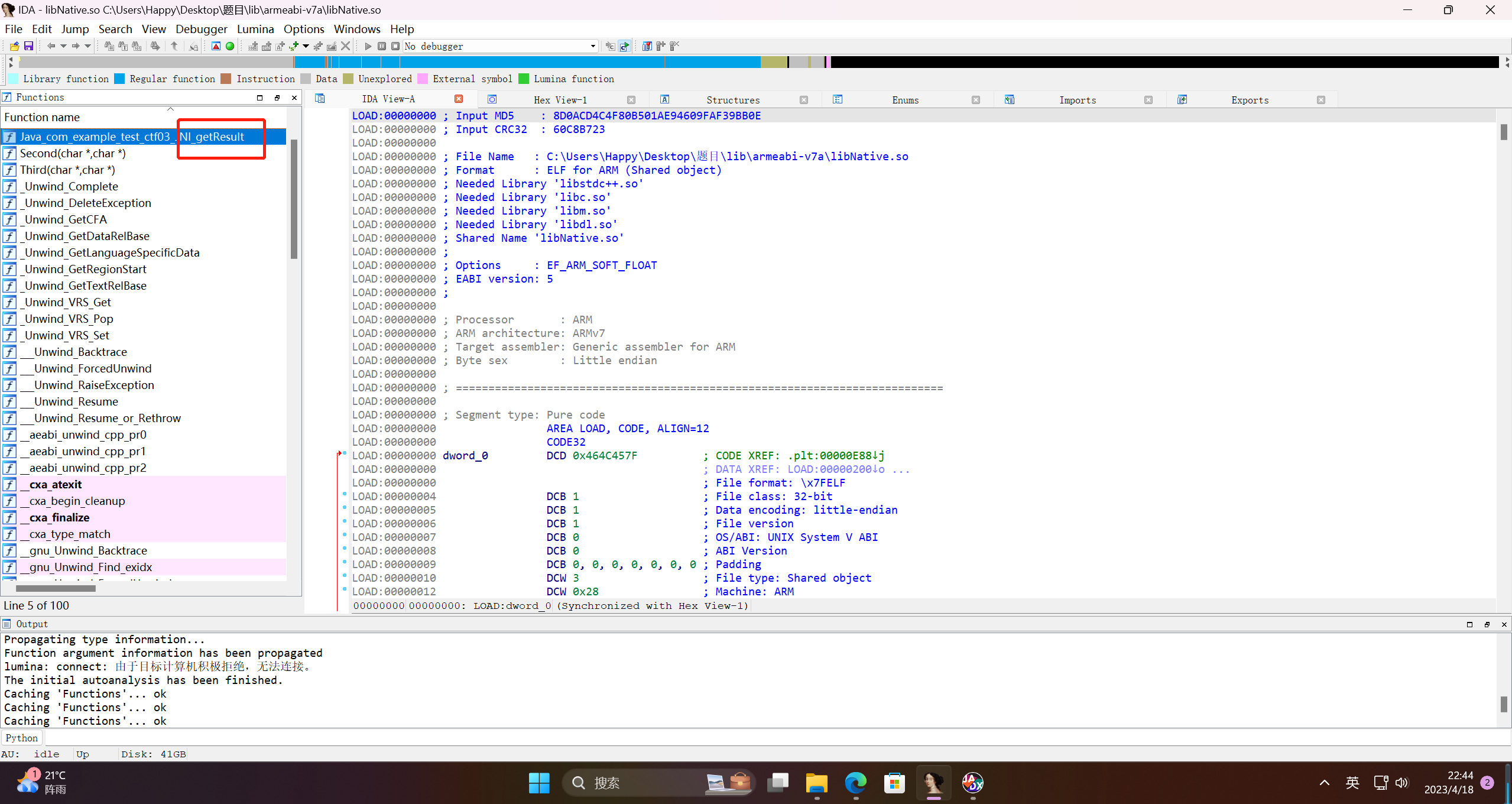Jump forward with the right arrow toolbar icon
Viewport: 1512px width, 804px height.
[x=76, y=46]
